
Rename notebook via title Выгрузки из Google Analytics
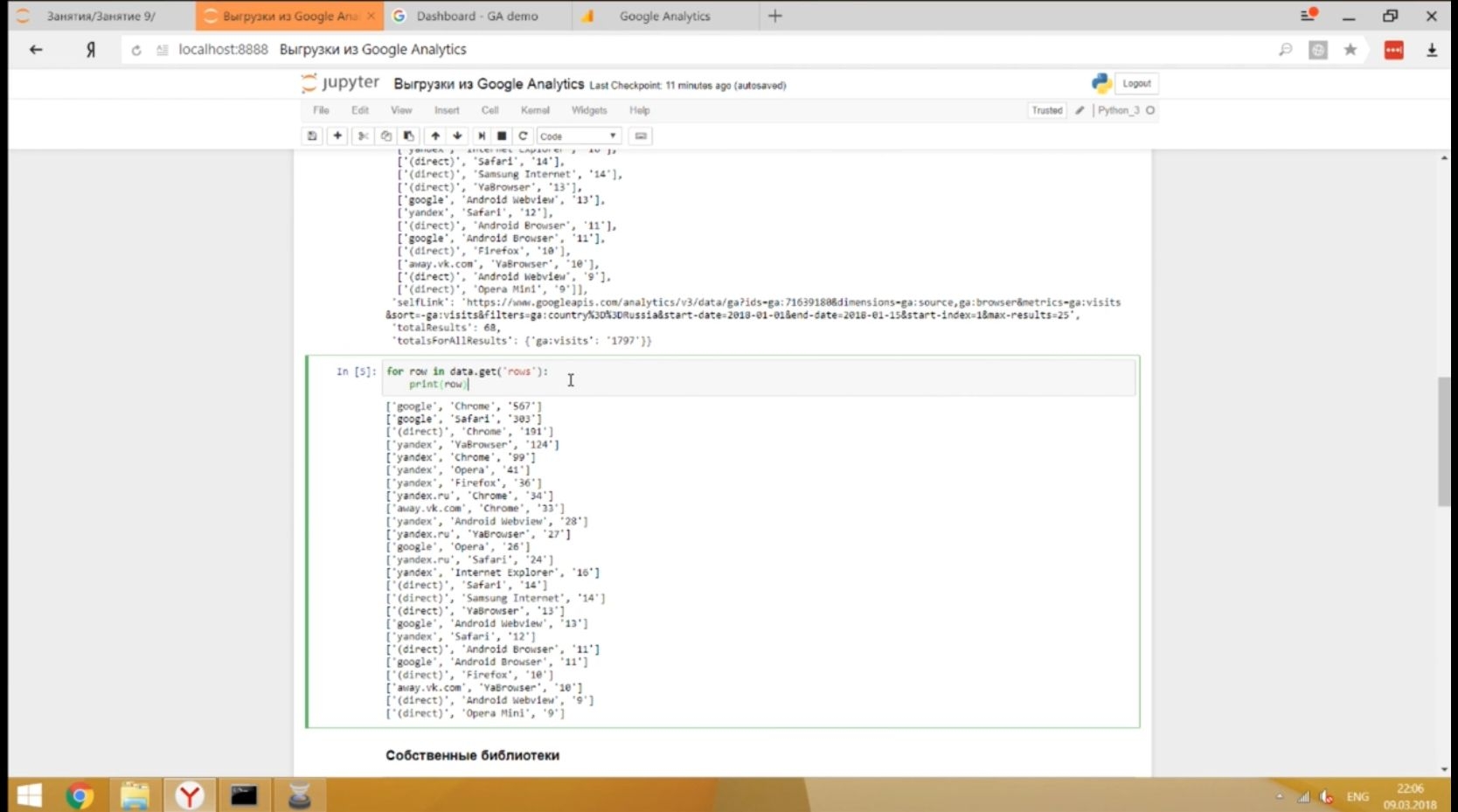(489, 84)
